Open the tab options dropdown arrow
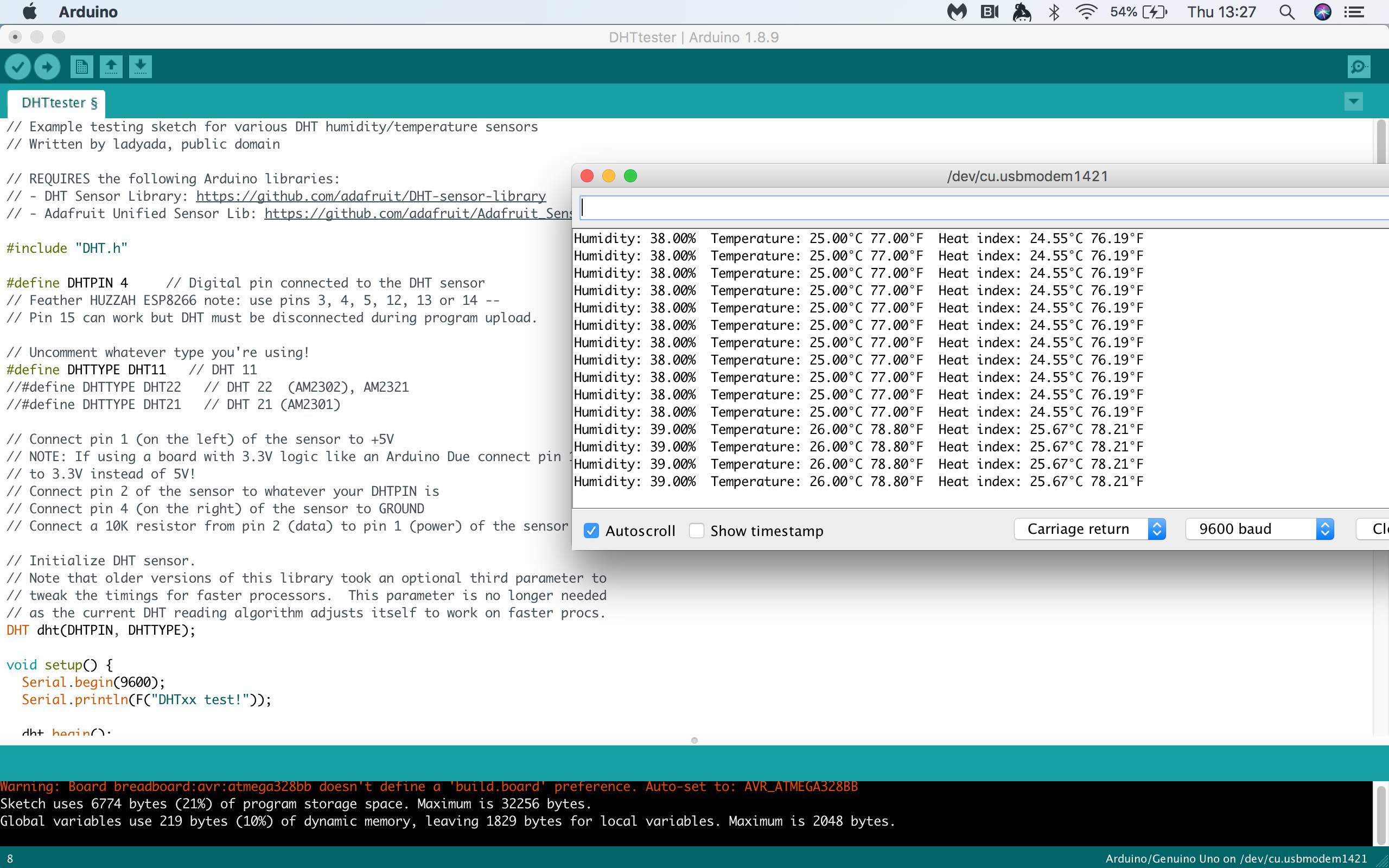 (x=1353, y=102)
